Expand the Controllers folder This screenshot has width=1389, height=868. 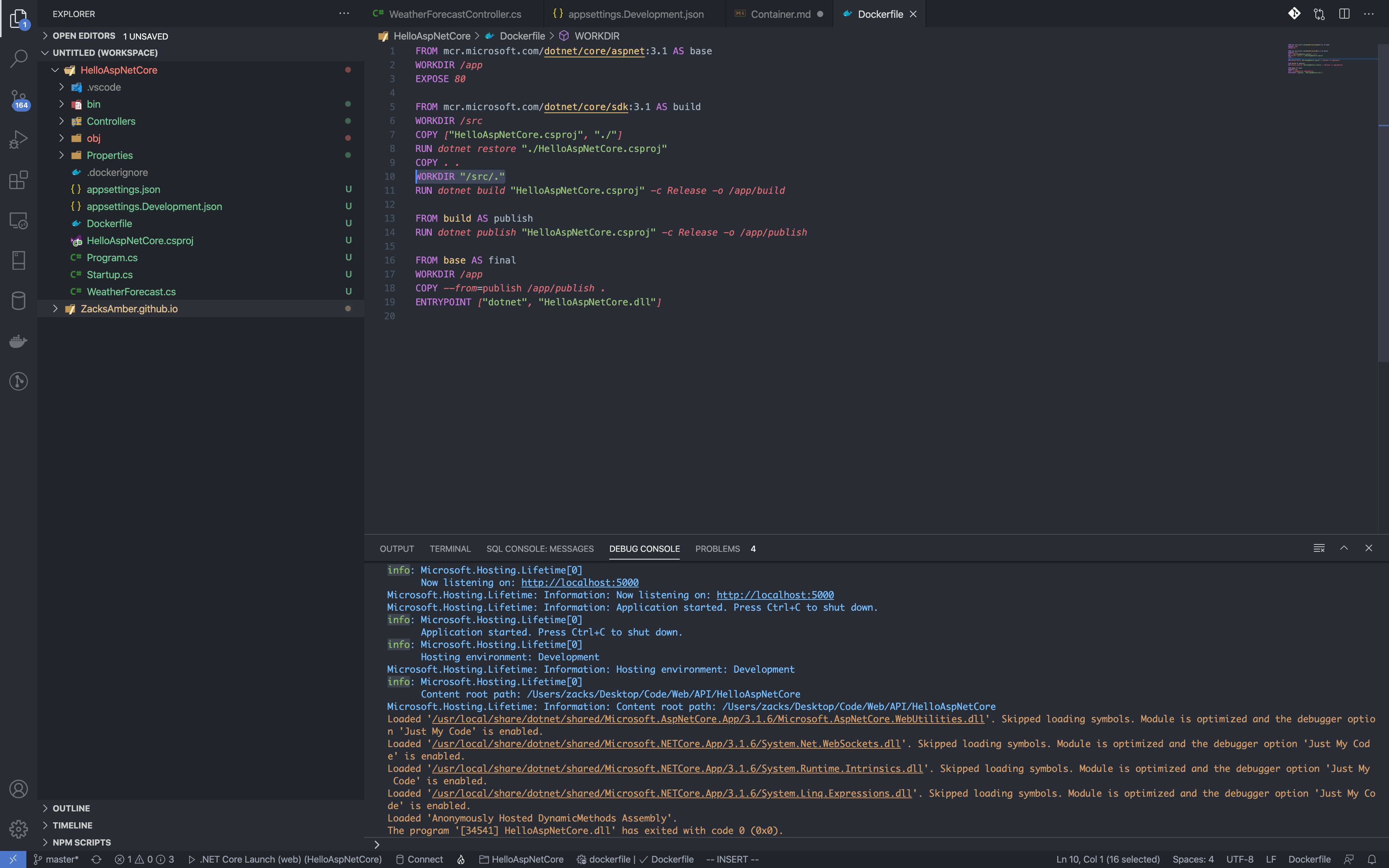[x=111, y=121]
